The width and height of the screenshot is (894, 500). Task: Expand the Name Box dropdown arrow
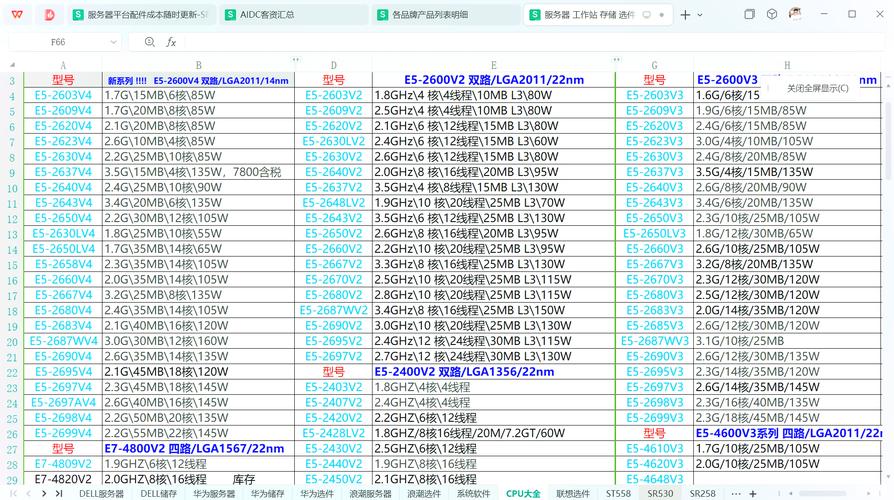[x=112, y=42]
